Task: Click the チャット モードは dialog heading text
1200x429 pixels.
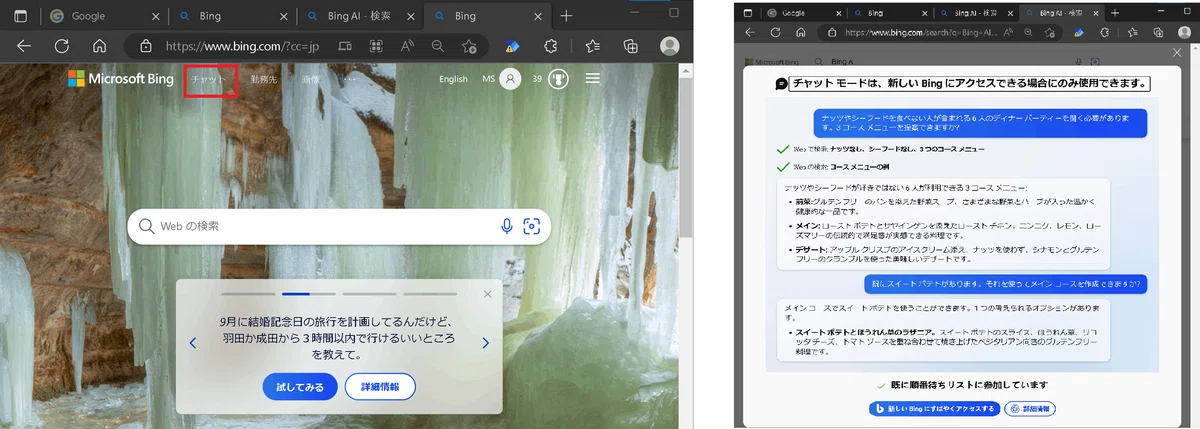Action: [968, 84]
